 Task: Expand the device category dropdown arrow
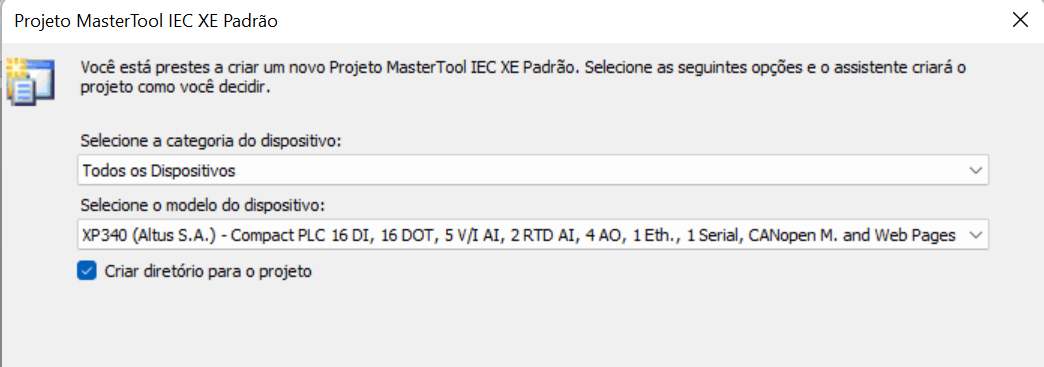(976, 171)
